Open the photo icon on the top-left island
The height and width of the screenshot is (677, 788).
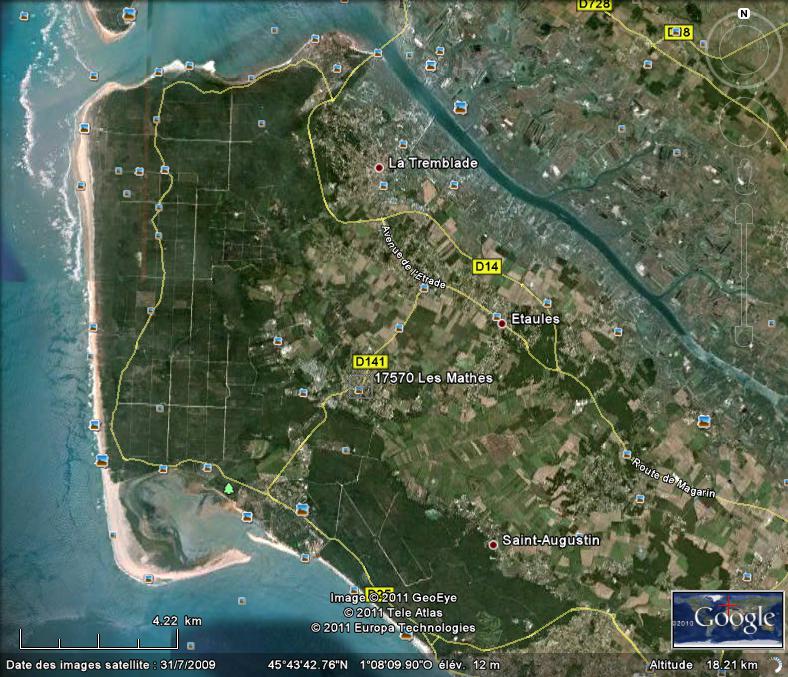pos(128,14)
